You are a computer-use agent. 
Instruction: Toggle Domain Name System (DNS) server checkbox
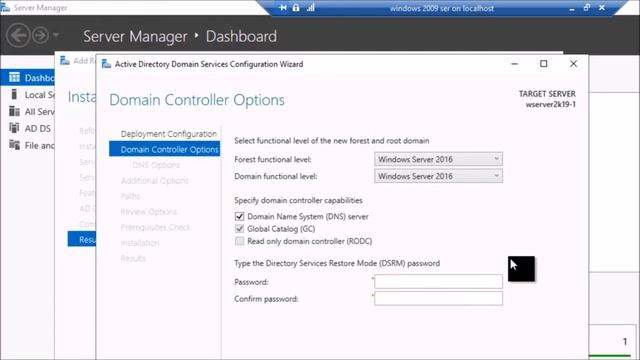coord(240,216)
